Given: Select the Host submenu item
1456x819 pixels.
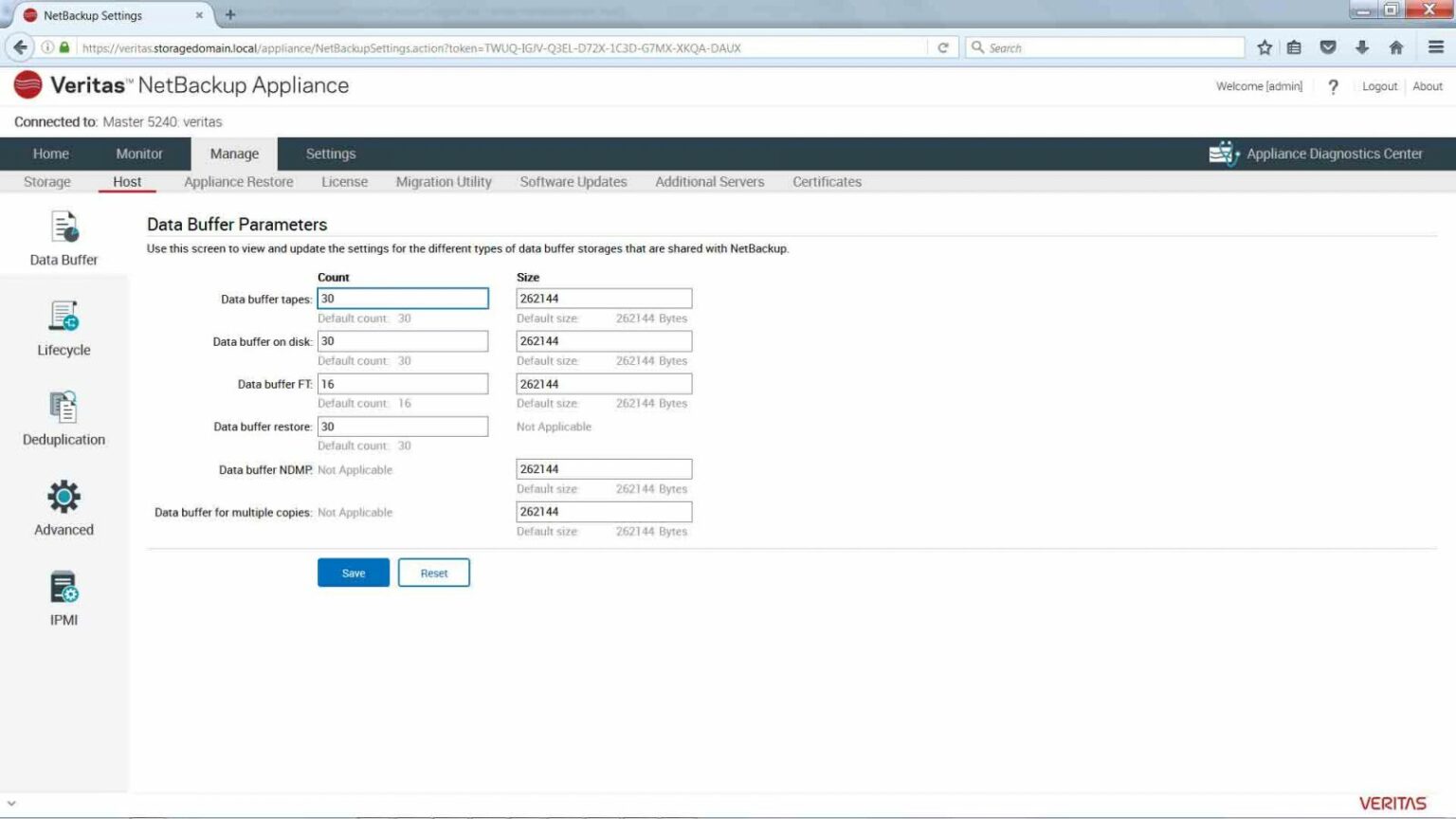Looking at the screenshot, I should tap(127, 182).
